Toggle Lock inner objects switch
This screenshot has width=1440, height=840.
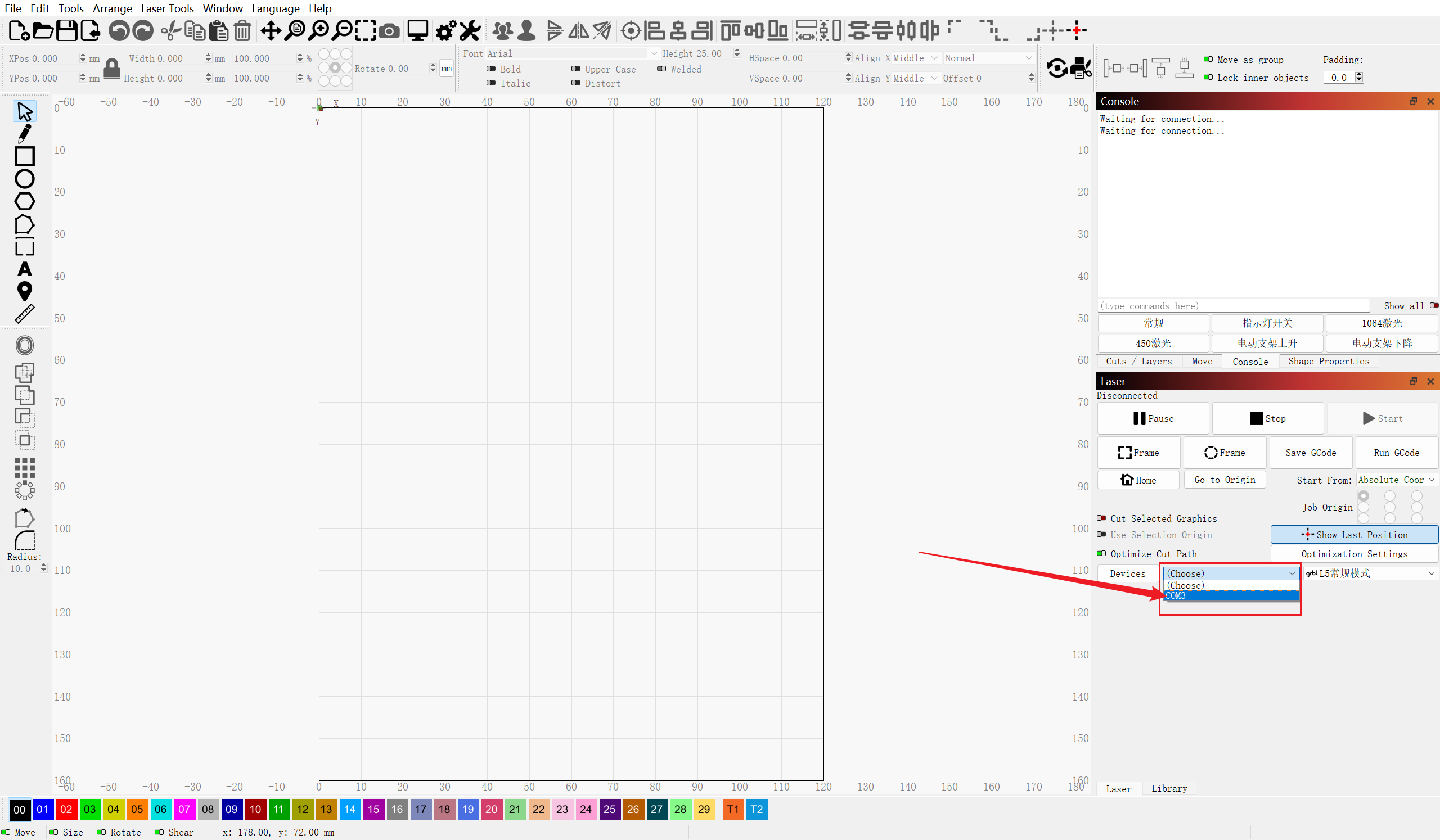[1208, 77]
